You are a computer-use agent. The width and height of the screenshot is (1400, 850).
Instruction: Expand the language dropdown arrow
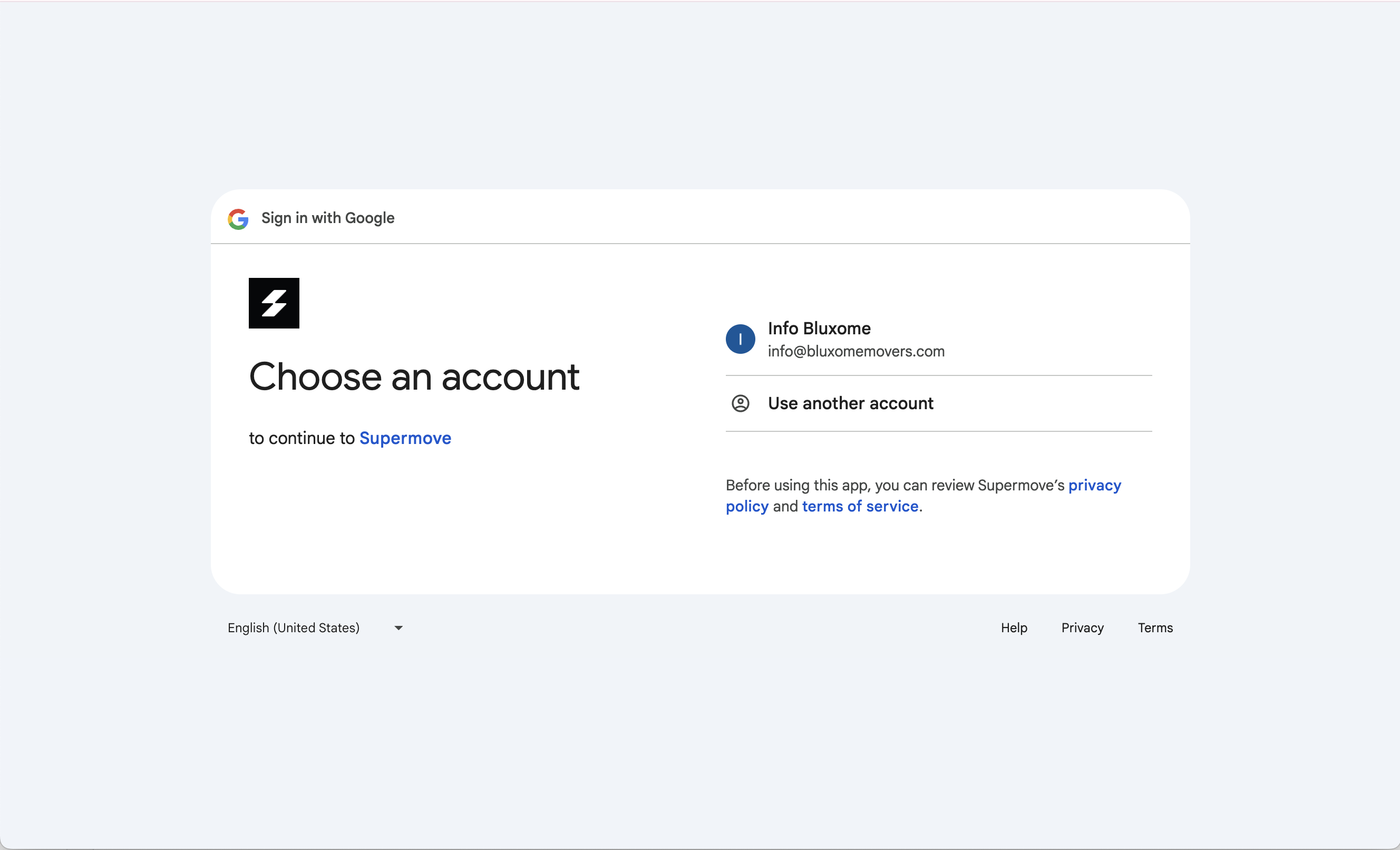pyautogui.click(x=399, y=628)
